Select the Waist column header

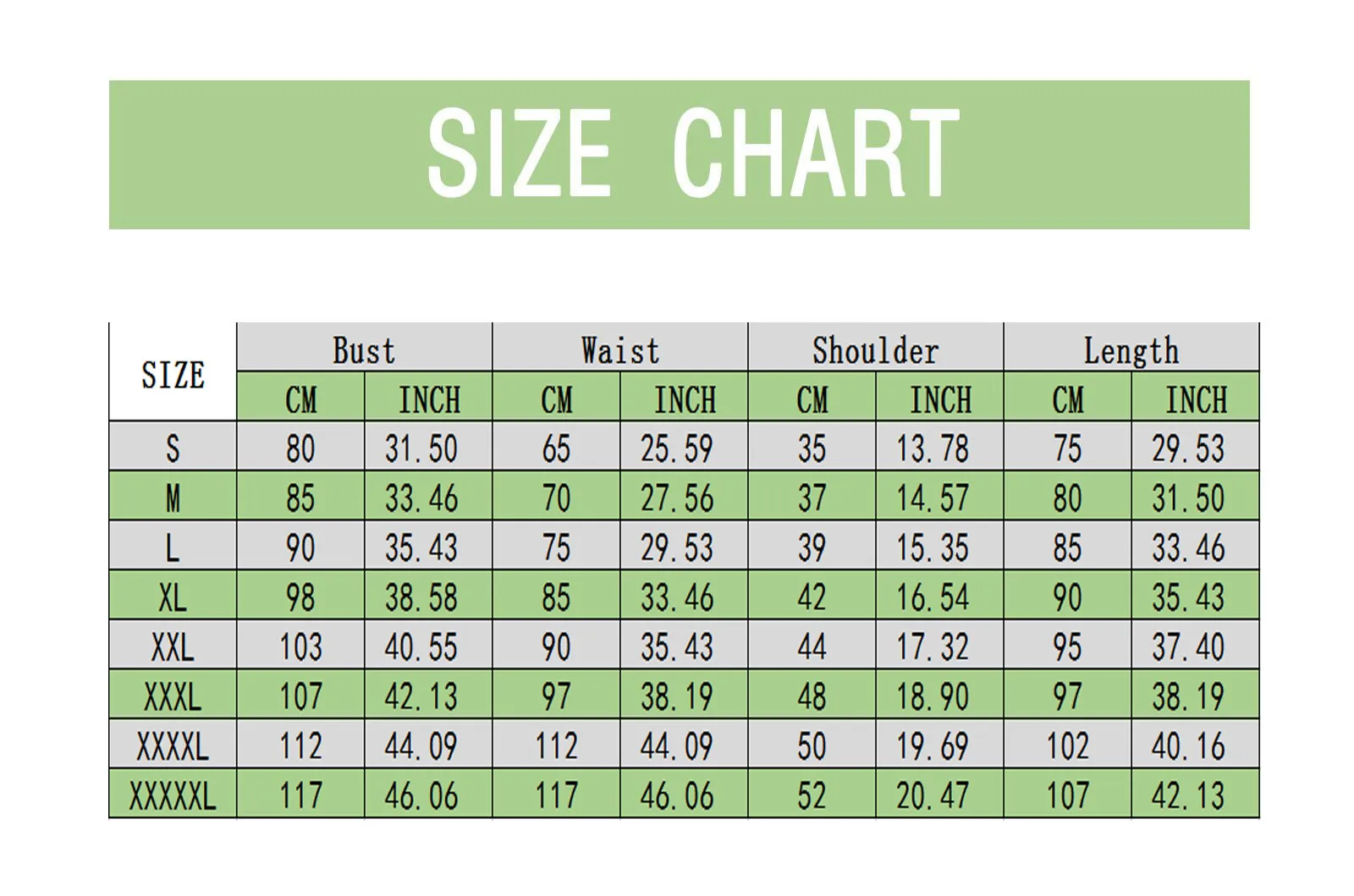pyautogui.click(x=619, y=349)
